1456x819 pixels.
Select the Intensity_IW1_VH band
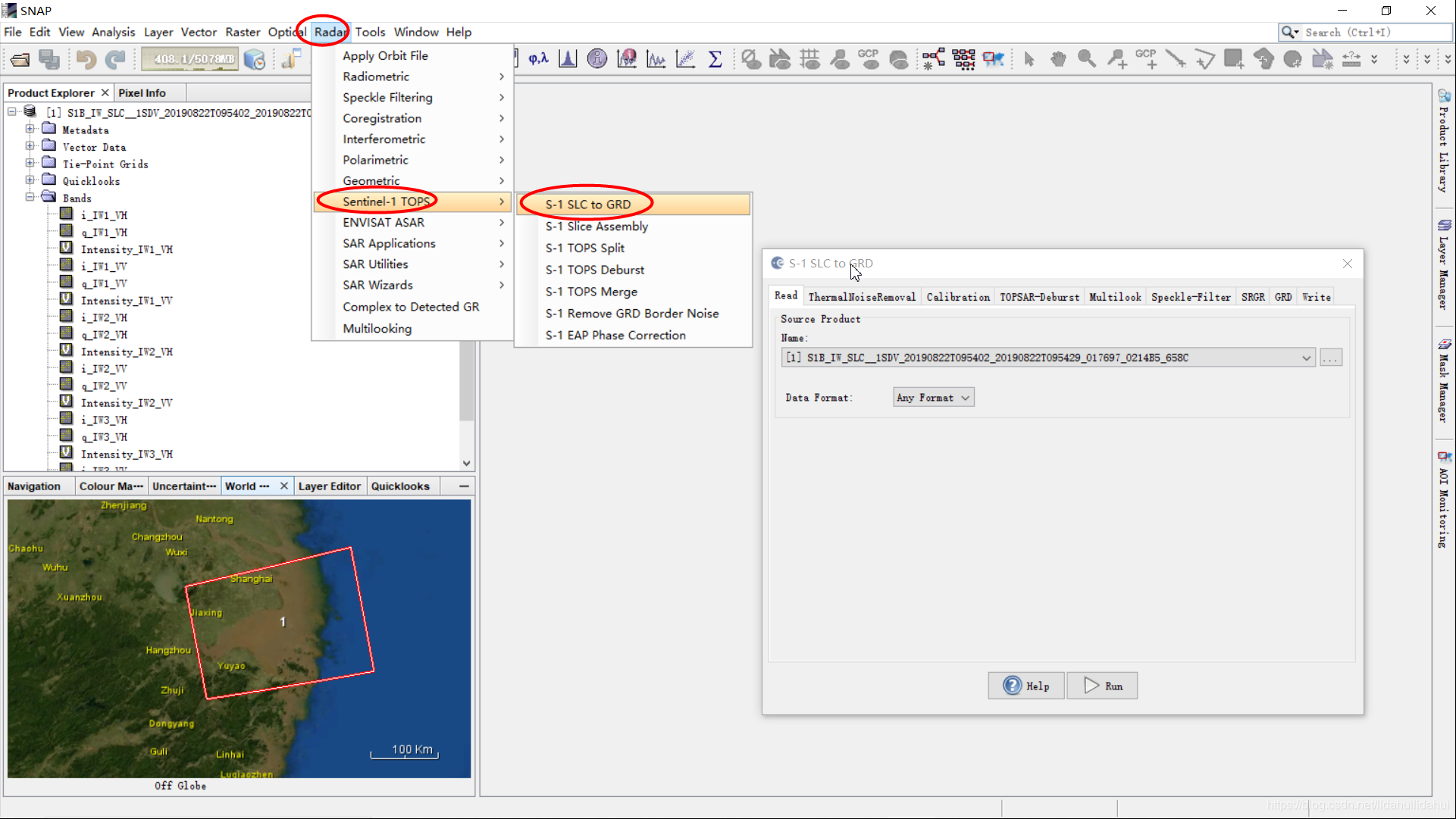127,249
